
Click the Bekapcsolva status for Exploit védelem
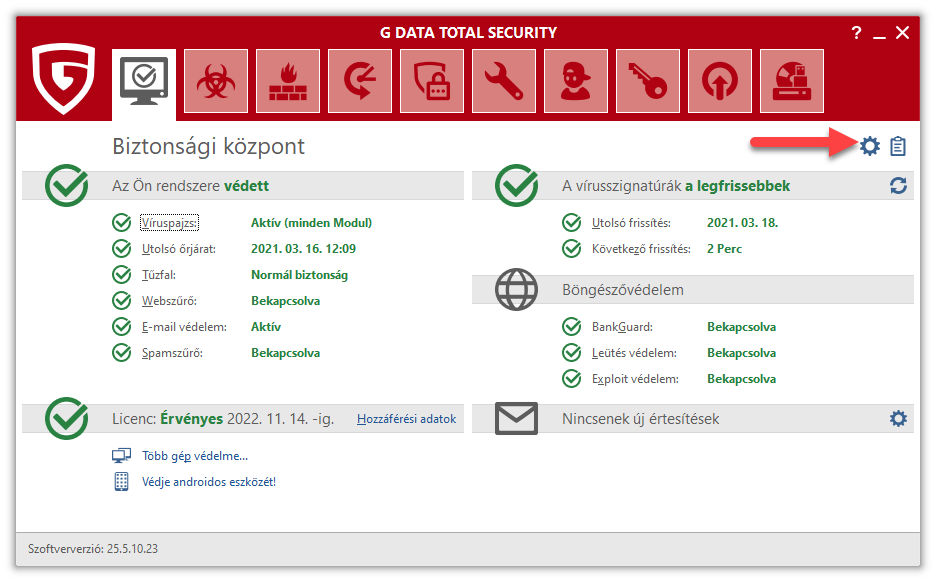(x=741, y=379)
